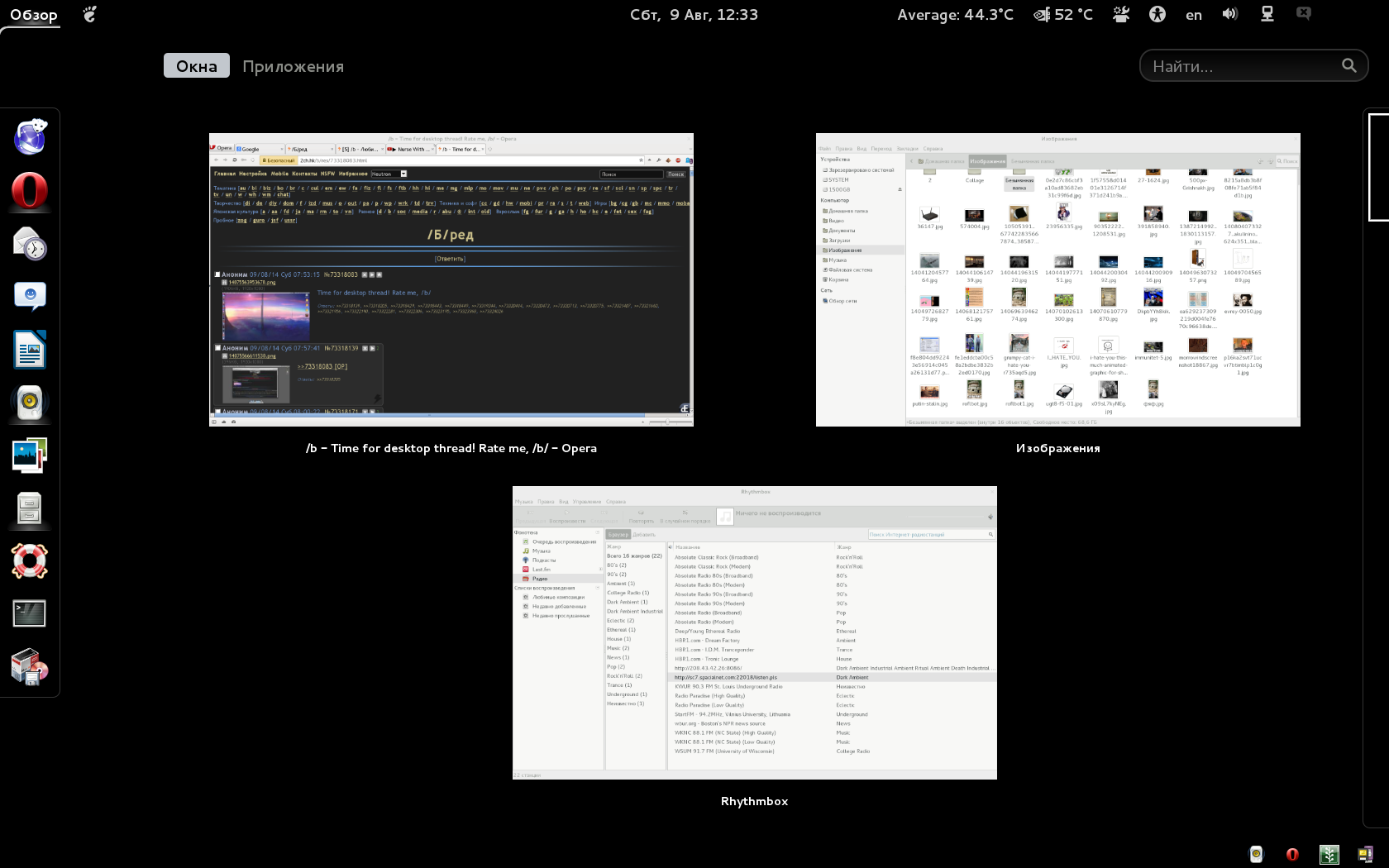This screenshot has width=1389, height=868.
Task: Launch LibreOffice Writer from the dash
Action: [x=30, y=349]
